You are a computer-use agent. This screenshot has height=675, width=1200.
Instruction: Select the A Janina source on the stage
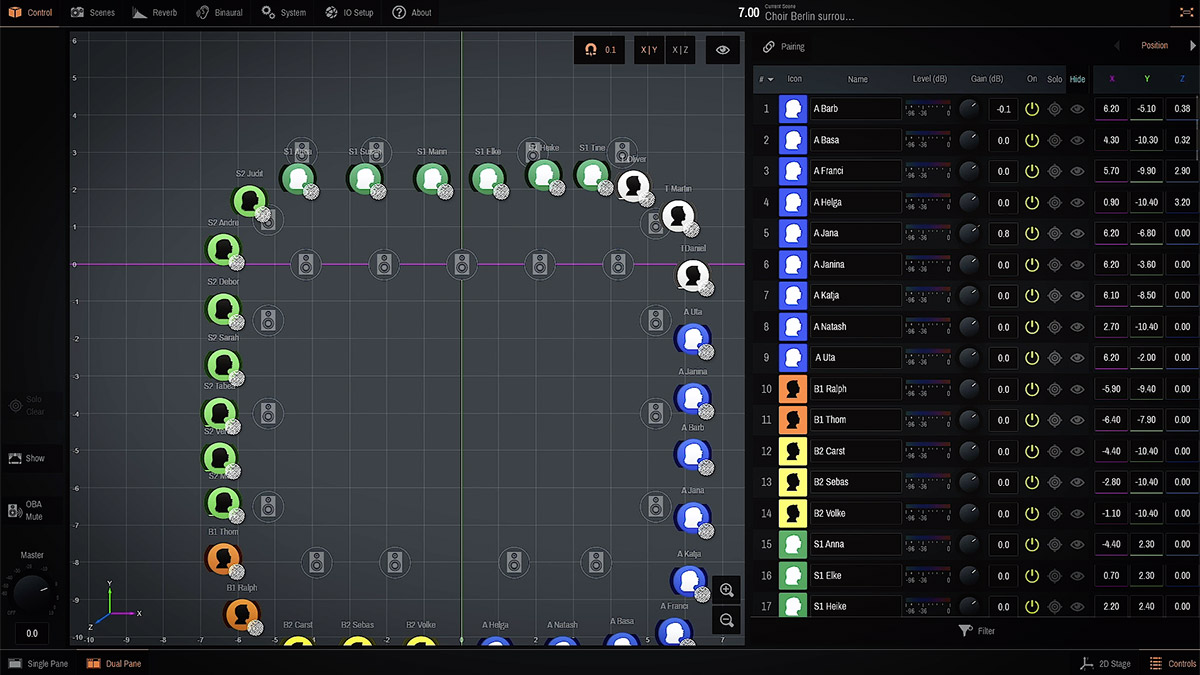point(692,399)
